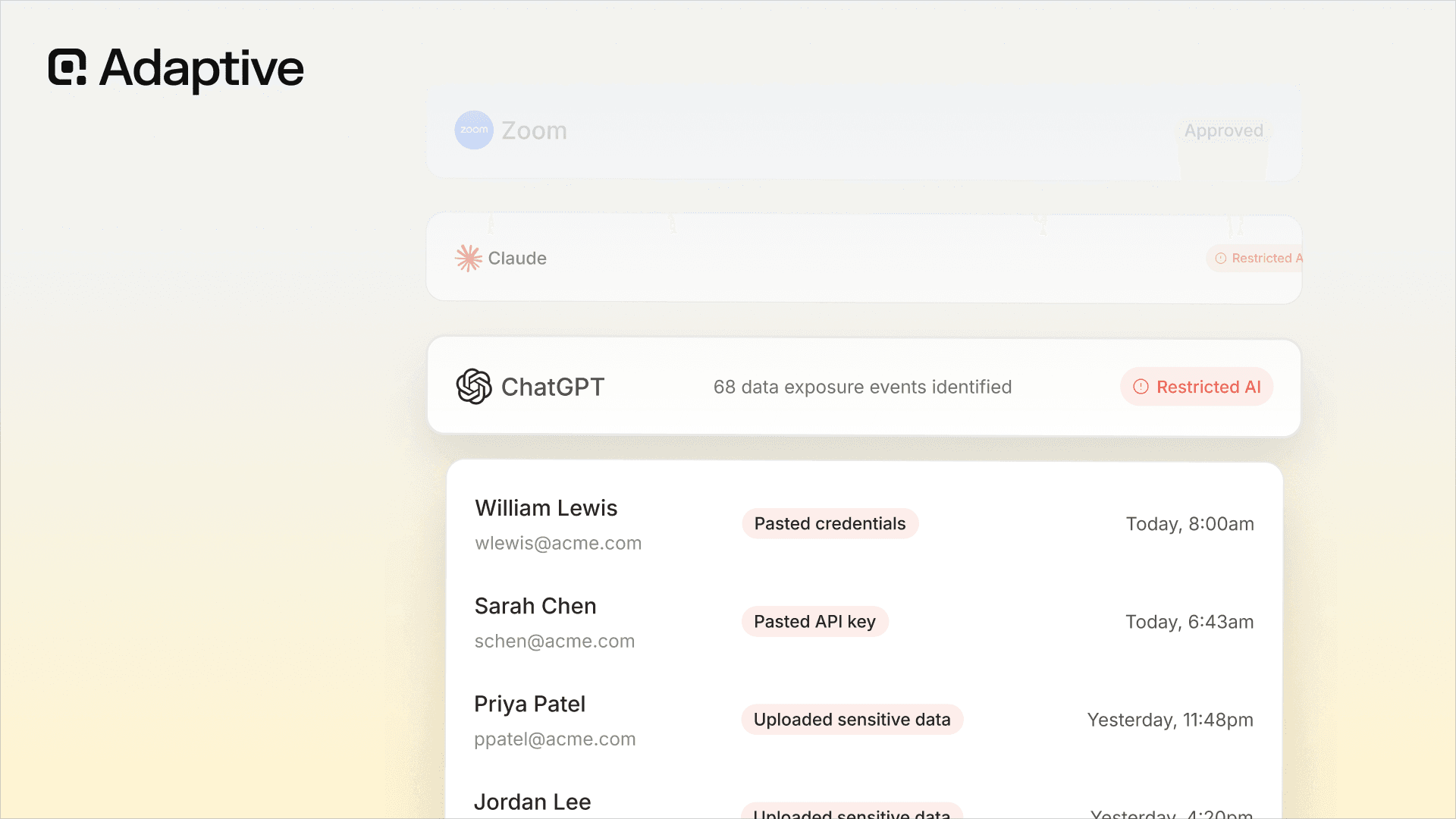The height and width of the screenshot is (819, 1456).
Task: Select the Pasted API key tag
Action: (814, 622)
